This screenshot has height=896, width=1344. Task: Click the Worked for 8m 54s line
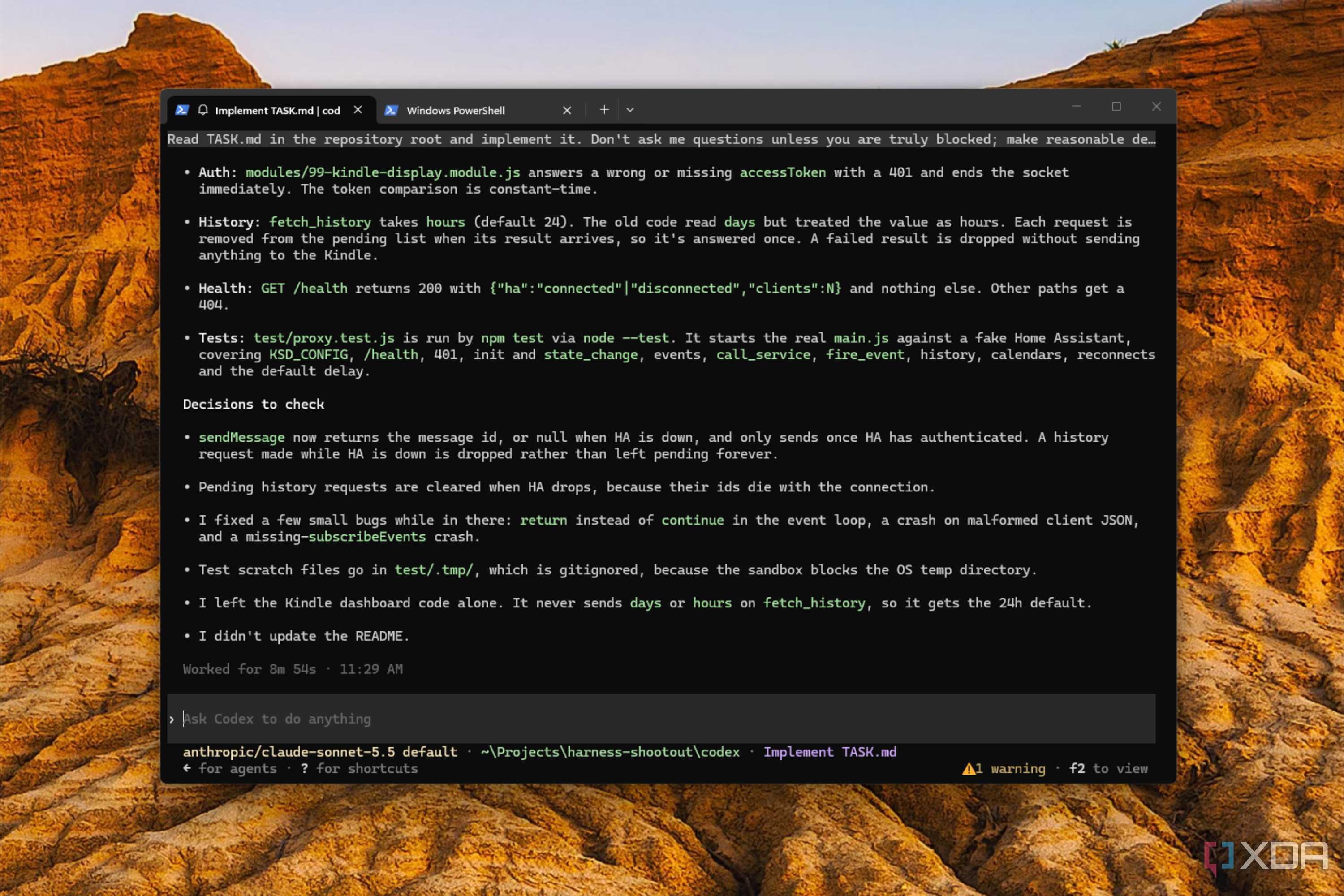293,669
